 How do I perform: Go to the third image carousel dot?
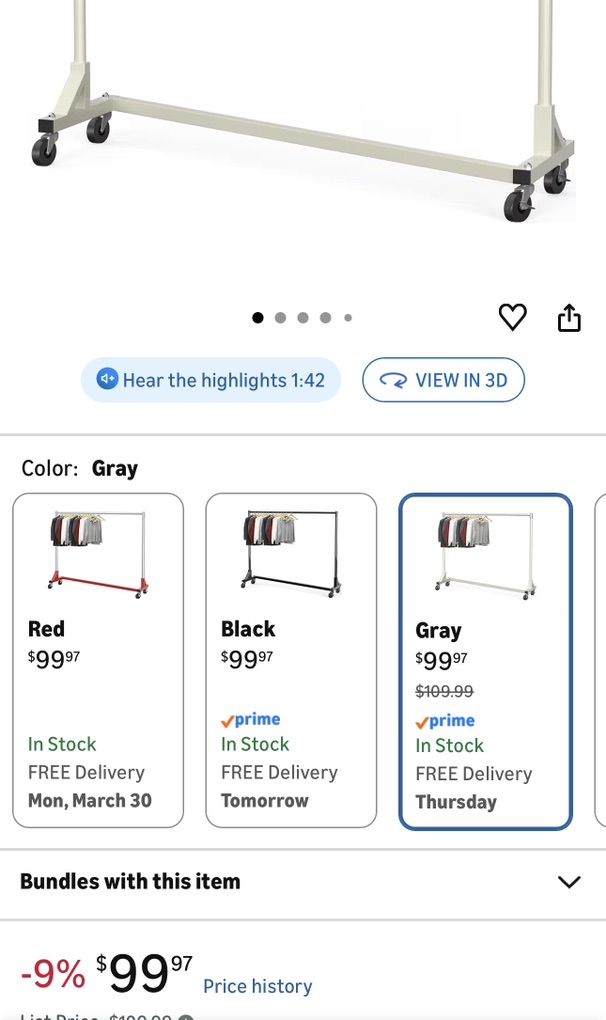tap(303, 318)
